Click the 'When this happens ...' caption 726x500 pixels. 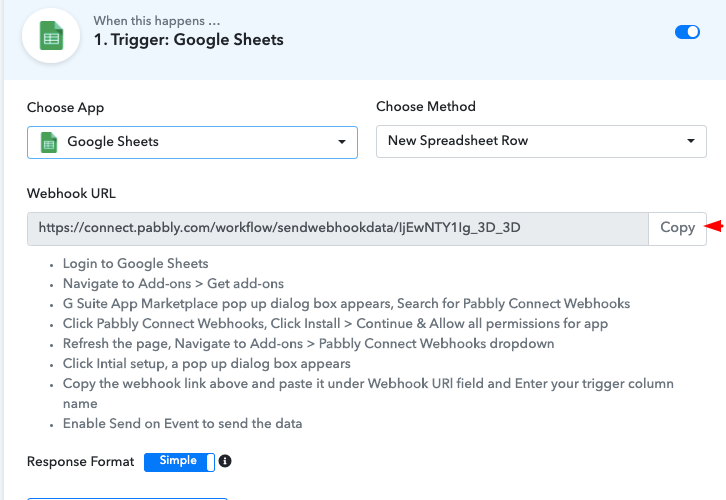(x=156, y=21)
